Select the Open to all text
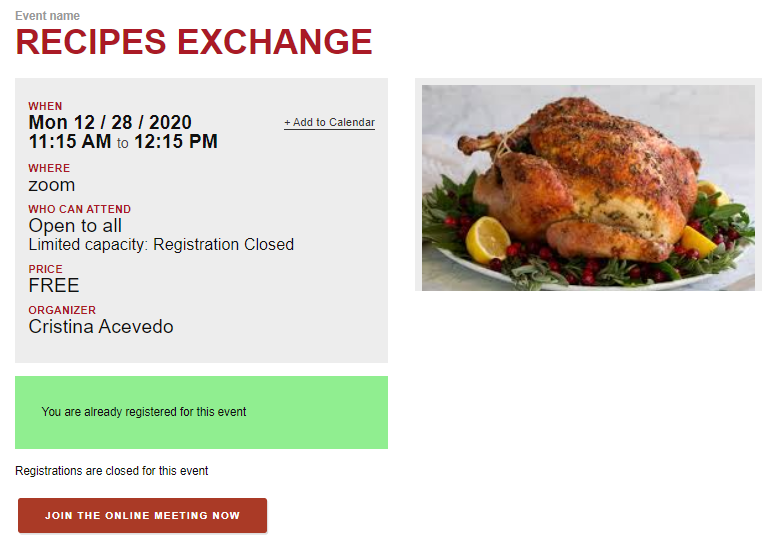The width and height of the screenshot is (774, 558). coord(75,226)
